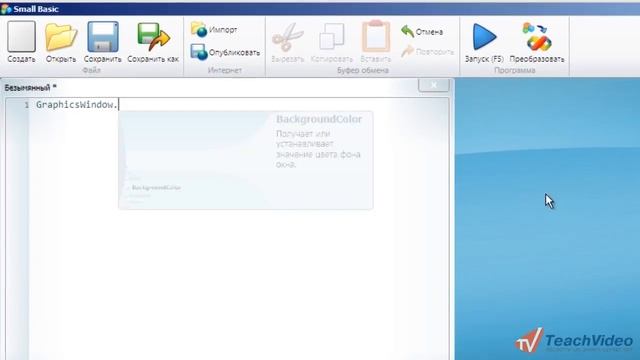Run the program with Запуск (F5)
640x360 pixels.
pos(484,42)
